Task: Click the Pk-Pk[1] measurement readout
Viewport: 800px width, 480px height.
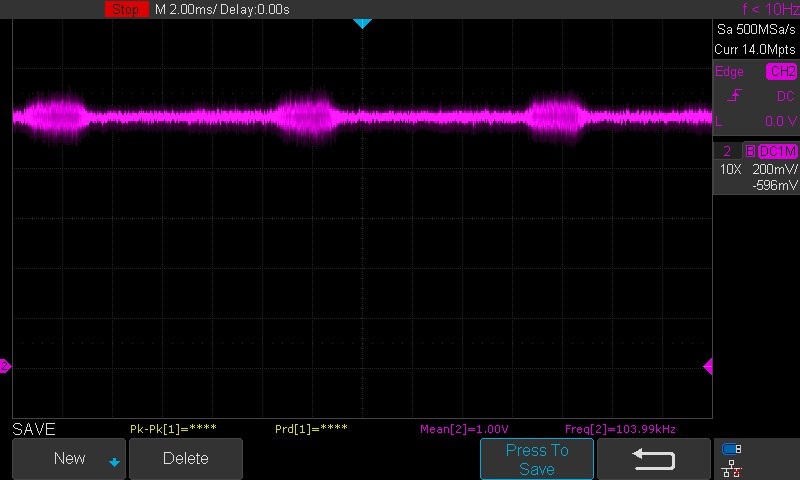Action: click(173, 429)
